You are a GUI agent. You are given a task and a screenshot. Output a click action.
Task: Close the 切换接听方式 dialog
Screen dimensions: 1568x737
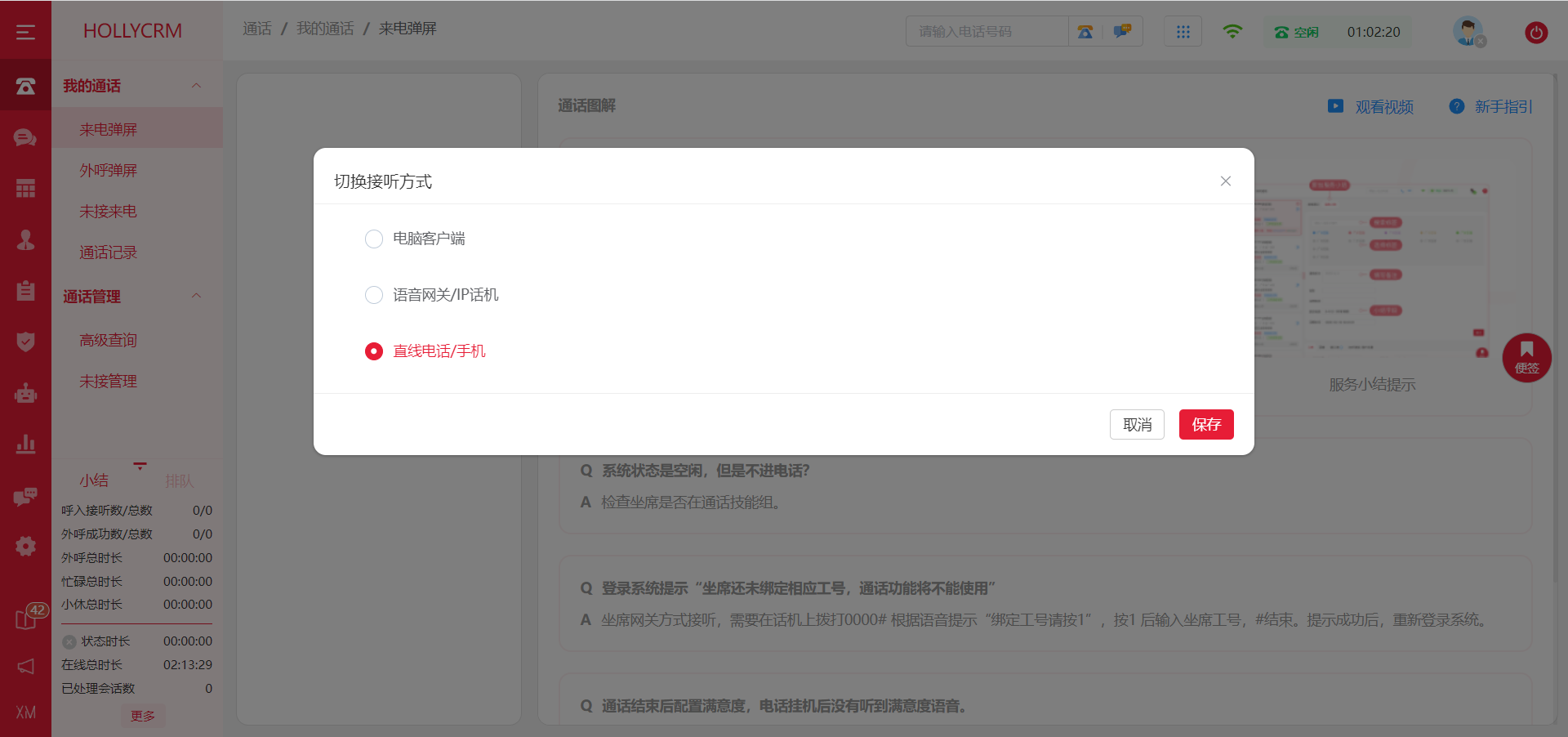tap(1225, 181)
